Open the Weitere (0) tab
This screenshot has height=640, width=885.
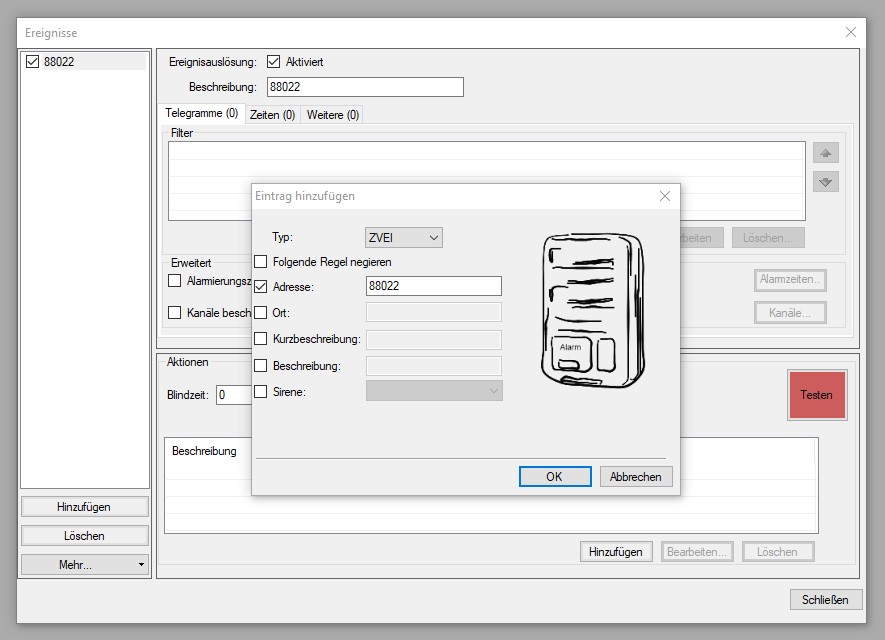[x=333, y=115]
